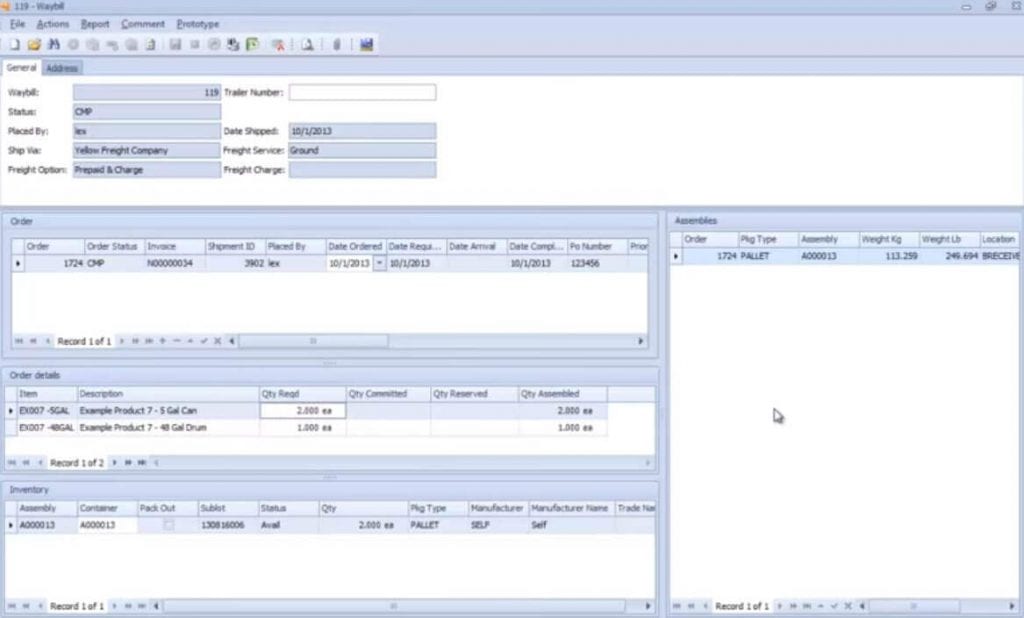Click the paperclip attachment icon
This screenshot has width=1024, height=618.
pyautogui.click(x=337, y=45)
